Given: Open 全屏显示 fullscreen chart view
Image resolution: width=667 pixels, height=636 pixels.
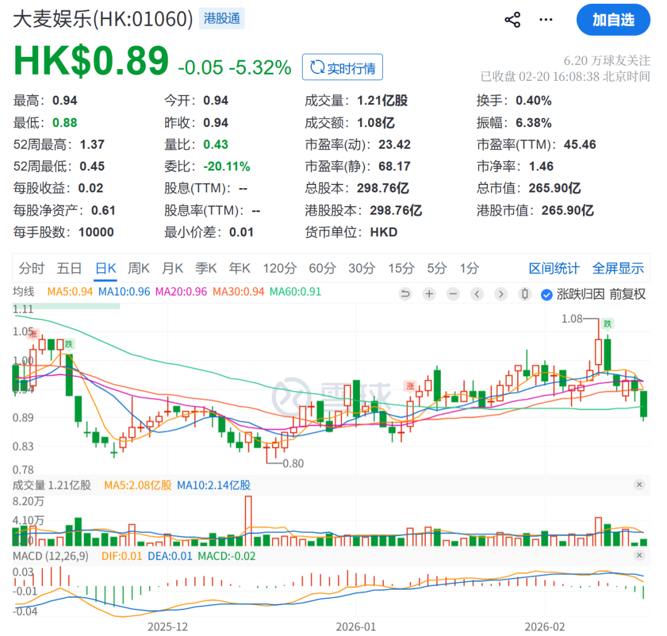Looking at the screenshot, I should pos(617,268).
